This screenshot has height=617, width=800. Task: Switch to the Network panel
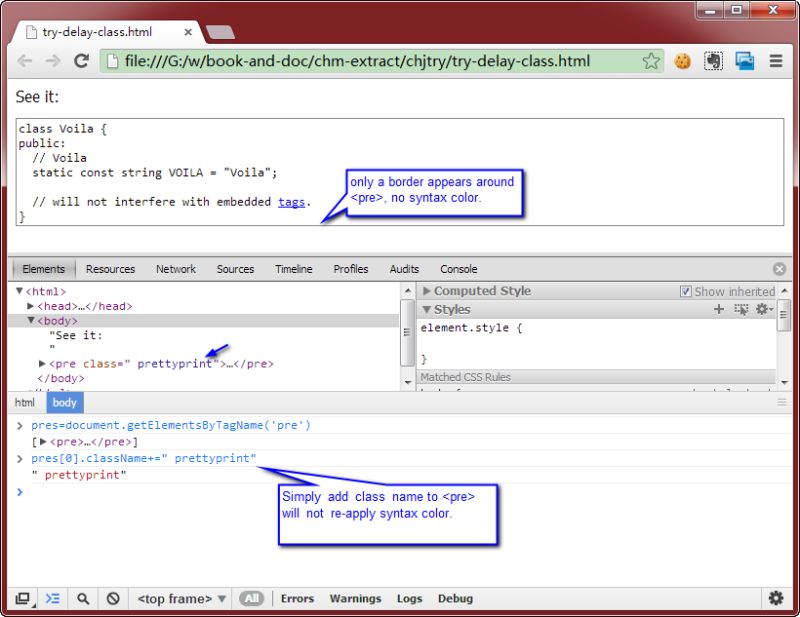point(176,268)
